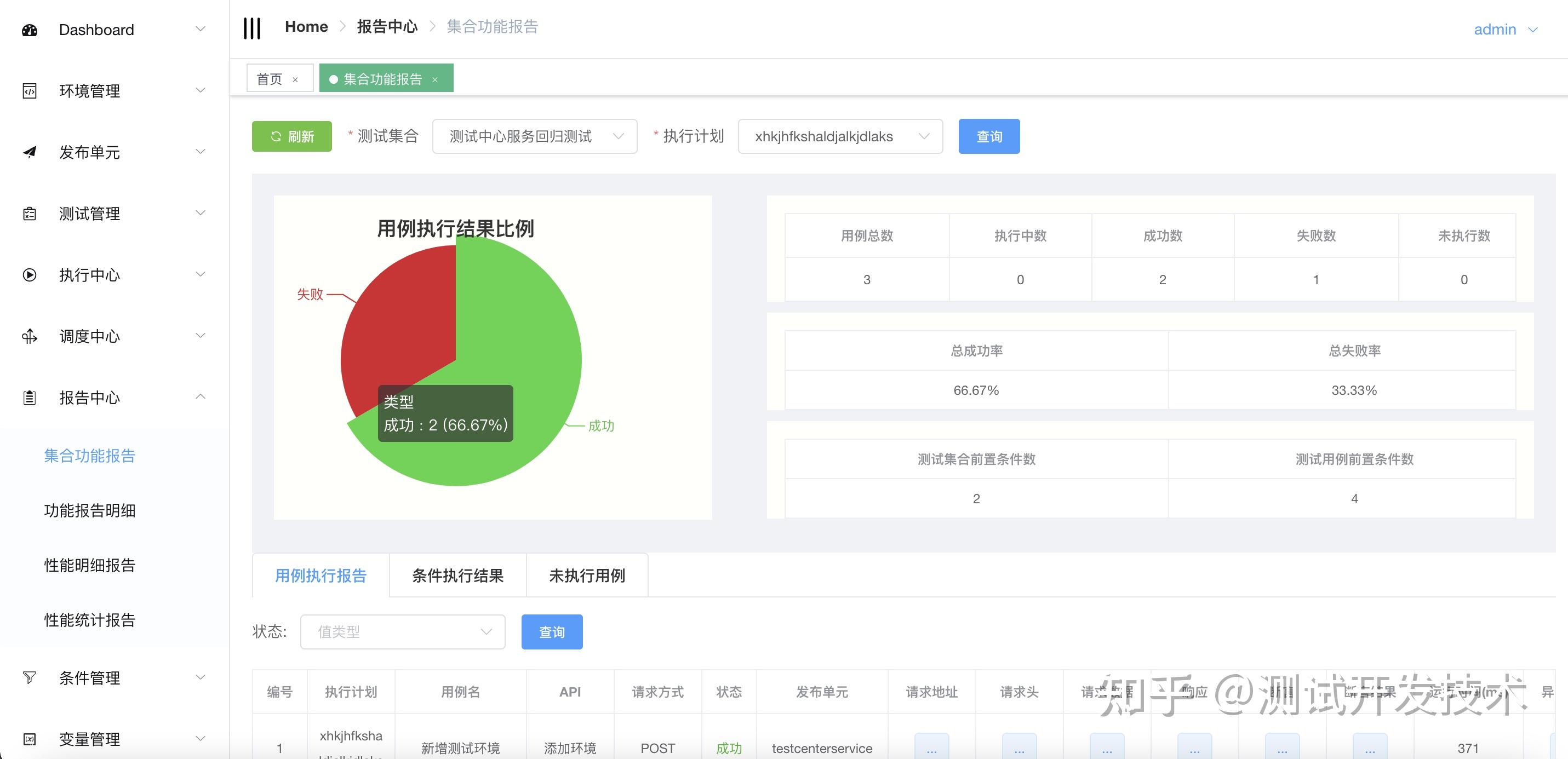The width and height of the screenshot is (1568, 759).
Task: Click the 环境管理 code window icon
Action: 29,91
